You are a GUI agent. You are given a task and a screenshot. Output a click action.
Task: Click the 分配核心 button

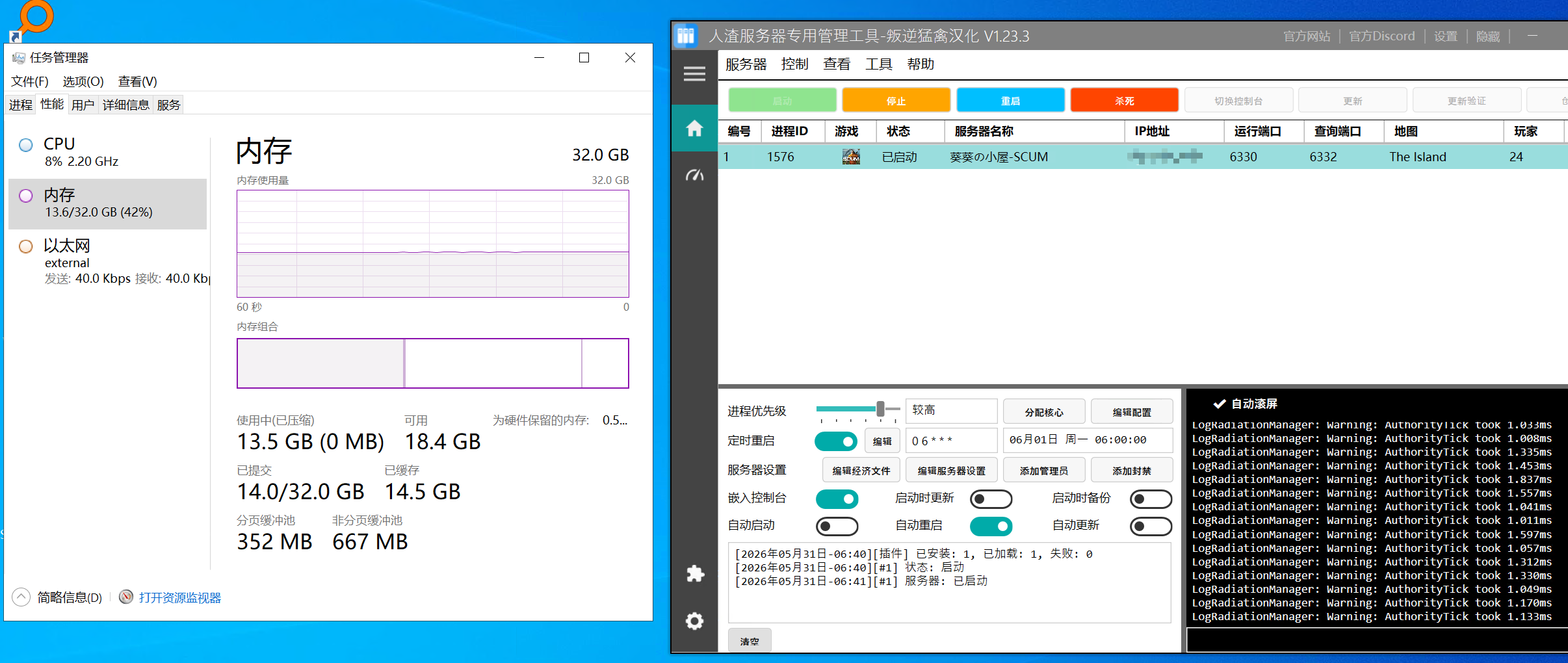[1044, 411]
